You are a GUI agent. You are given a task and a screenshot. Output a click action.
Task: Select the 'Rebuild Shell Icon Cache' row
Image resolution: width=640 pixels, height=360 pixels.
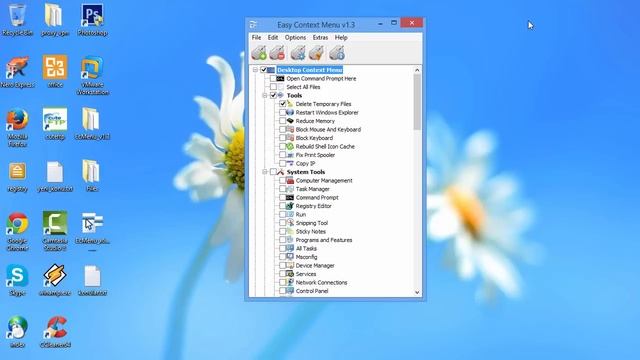[x=325, y=147]
